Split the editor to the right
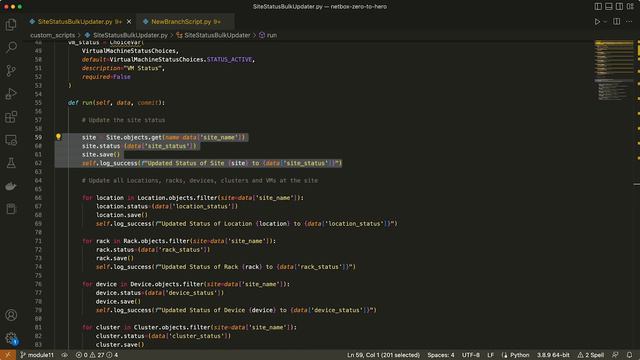This screenshot has width=640, height=360. (617, 22)
